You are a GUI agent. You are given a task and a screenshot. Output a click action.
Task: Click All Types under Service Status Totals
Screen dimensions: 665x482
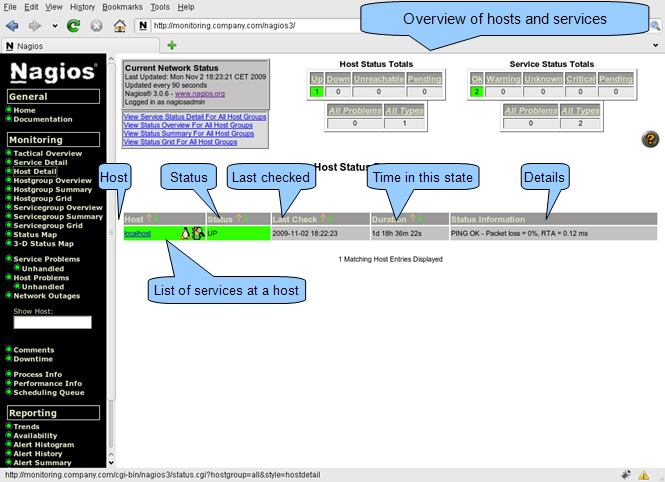[x=580, y=111]
